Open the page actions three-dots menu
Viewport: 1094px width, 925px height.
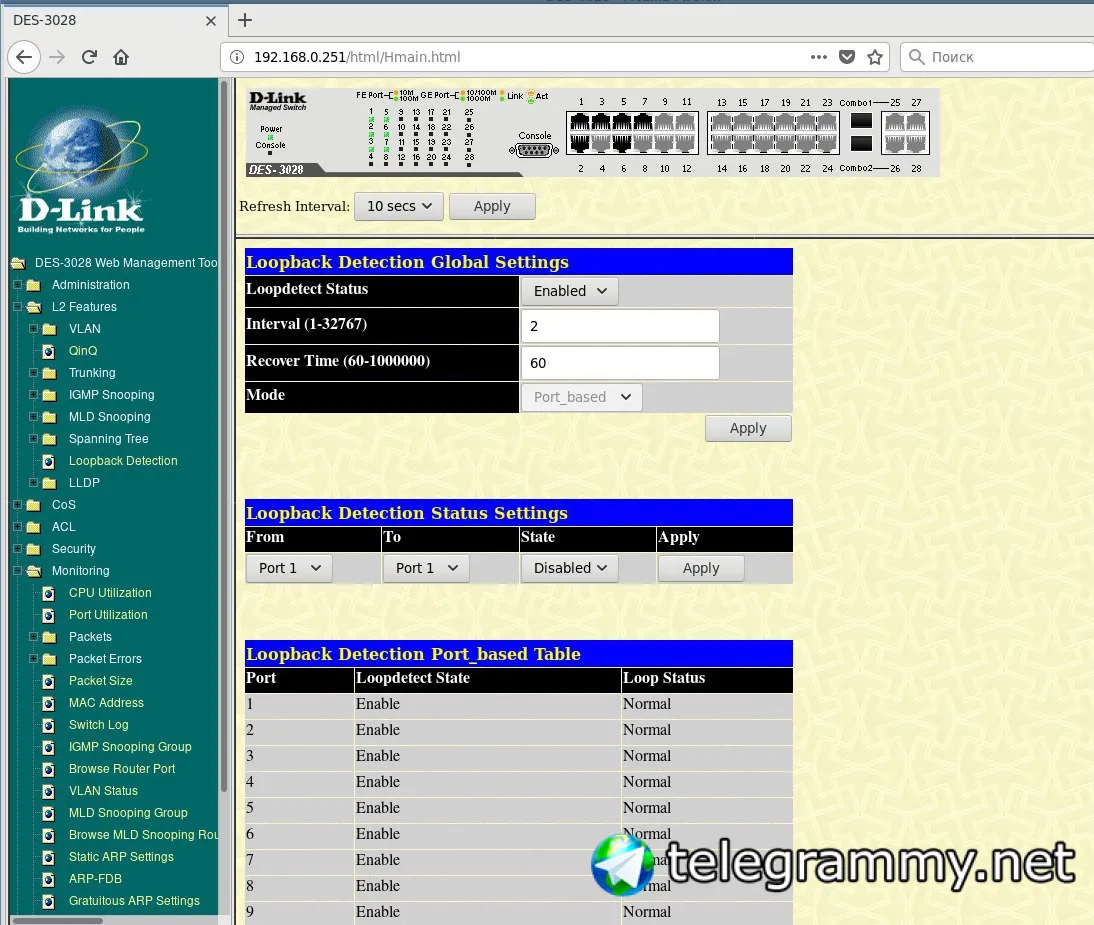[818, 57]
